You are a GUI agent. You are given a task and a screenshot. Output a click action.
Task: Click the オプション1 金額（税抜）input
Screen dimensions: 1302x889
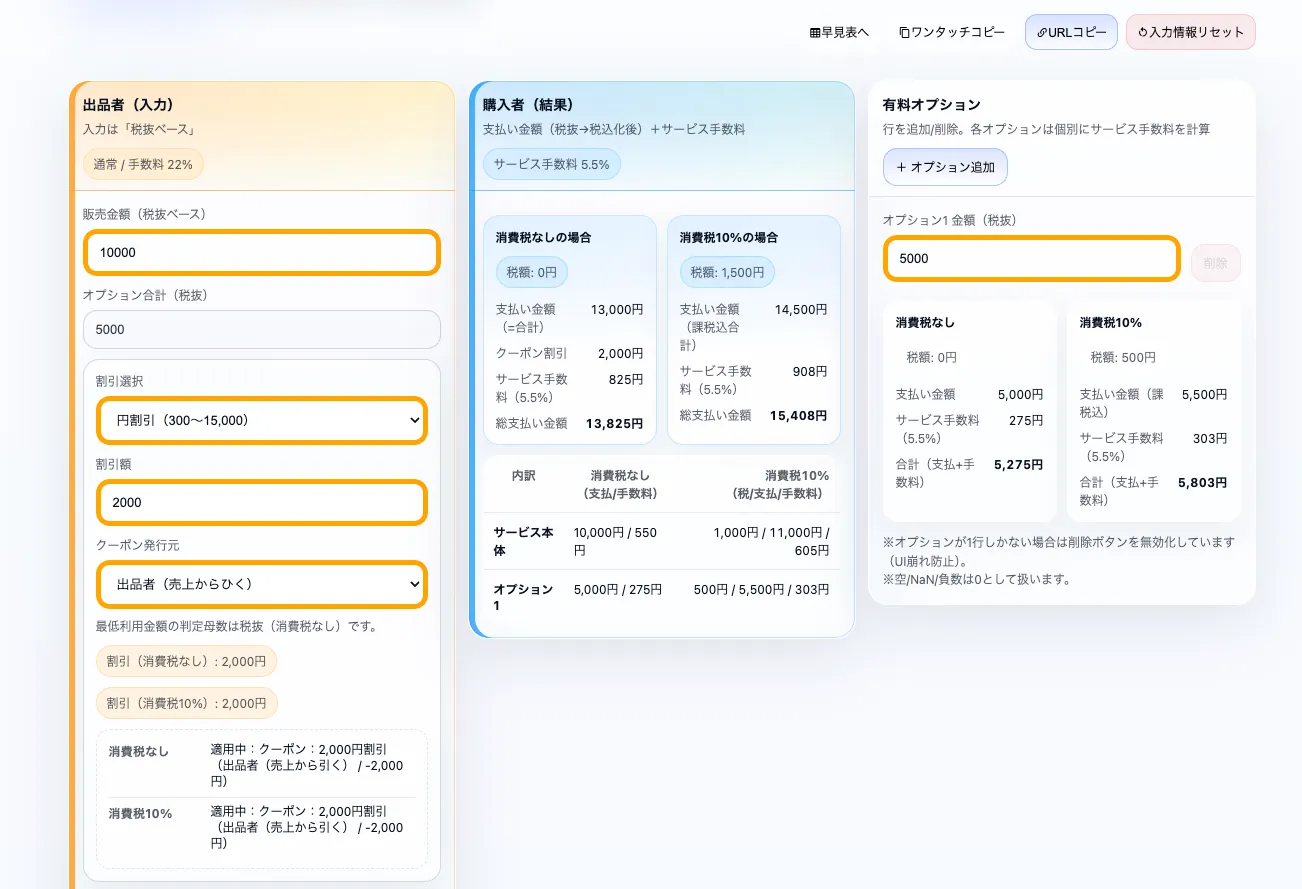tap(1031, 258)
